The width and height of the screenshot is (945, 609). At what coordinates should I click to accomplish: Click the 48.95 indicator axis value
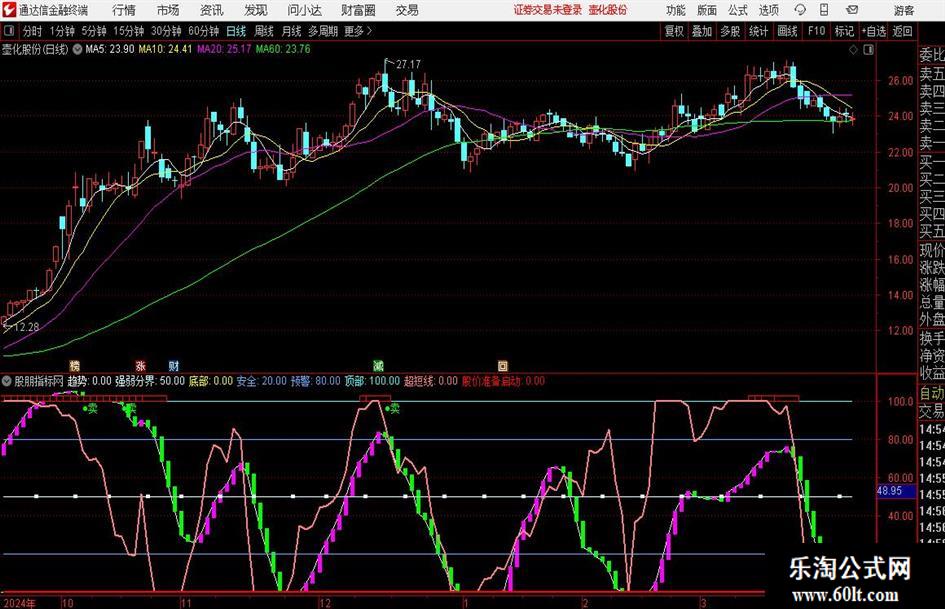click(889, 491)
